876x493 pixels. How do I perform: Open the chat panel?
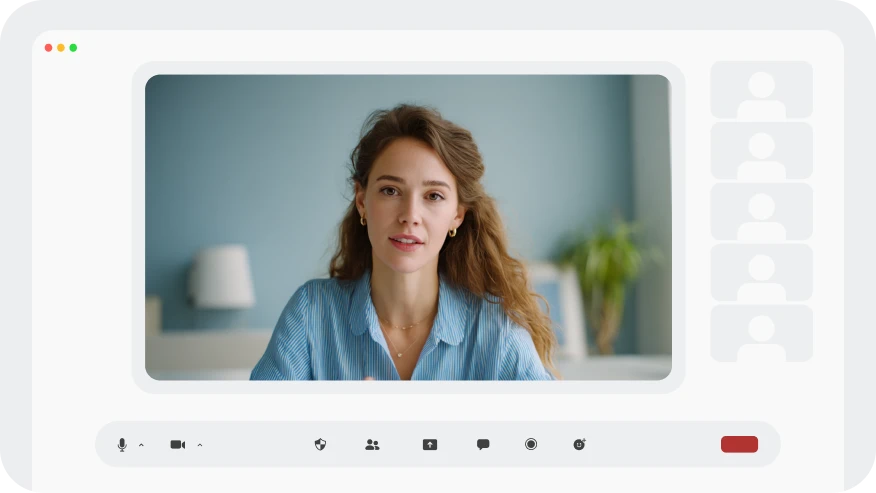483,445
